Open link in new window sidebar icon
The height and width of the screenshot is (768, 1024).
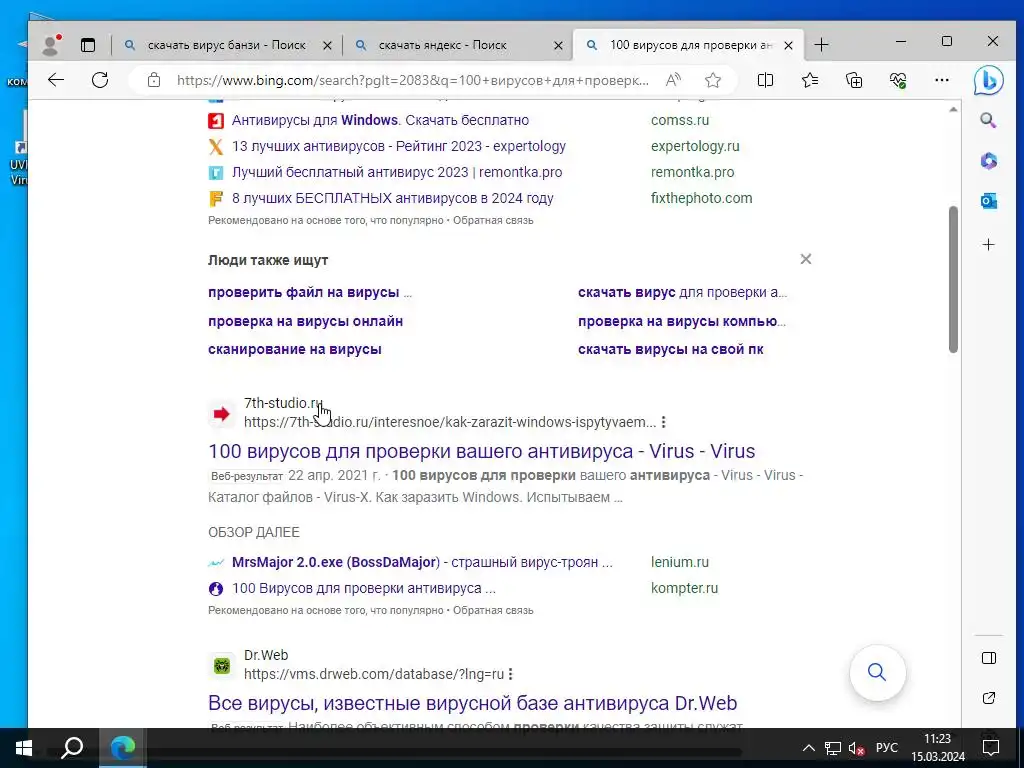click(x=989, y=698)
